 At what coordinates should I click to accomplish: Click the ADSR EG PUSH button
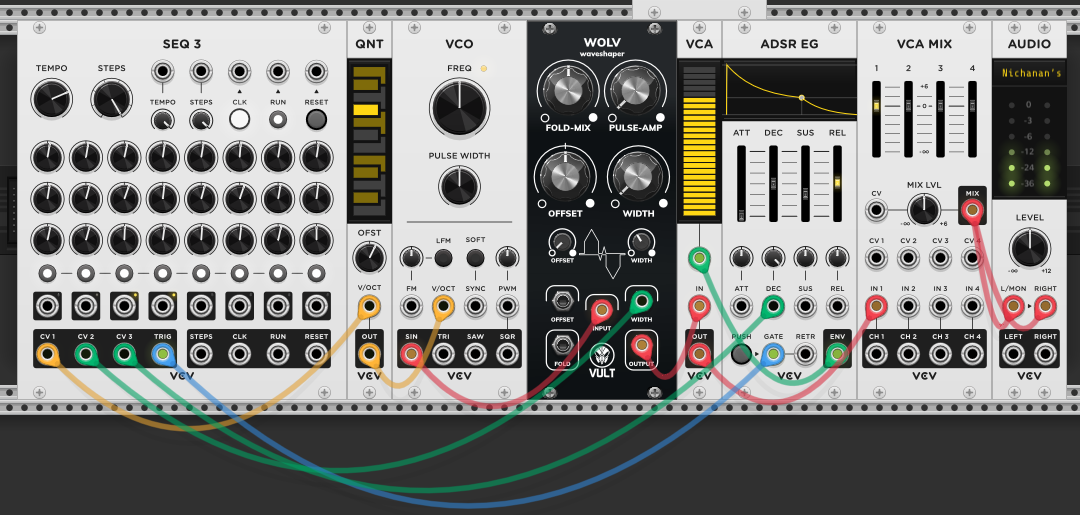tap(741, 354)
